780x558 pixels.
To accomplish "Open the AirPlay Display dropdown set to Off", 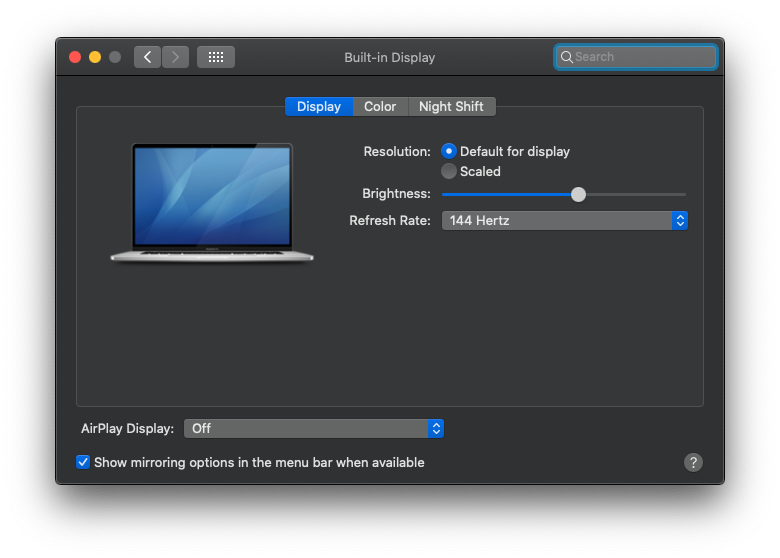I will pos(314,428).
